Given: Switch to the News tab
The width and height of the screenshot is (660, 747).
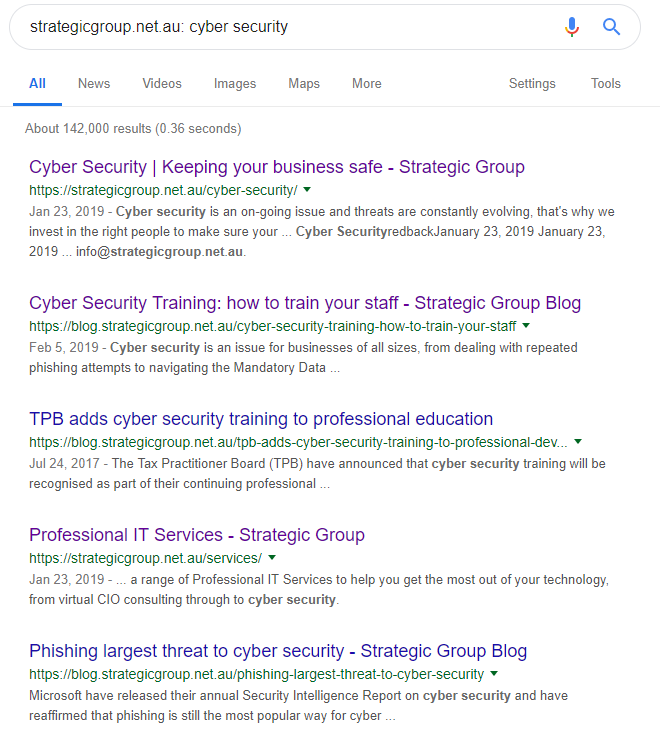Looking at the screenshot, I should 94,84.
